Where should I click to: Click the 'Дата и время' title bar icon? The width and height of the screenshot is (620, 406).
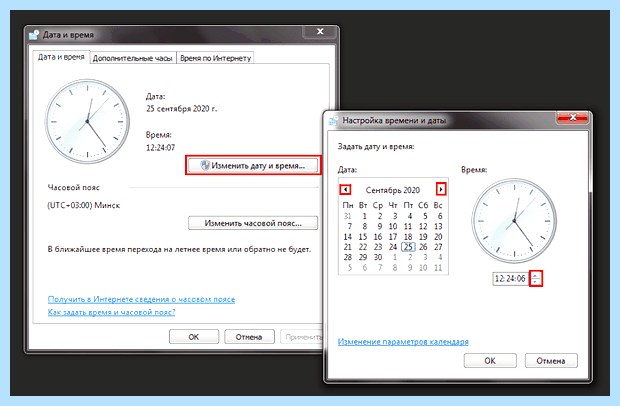pos(34,35)
